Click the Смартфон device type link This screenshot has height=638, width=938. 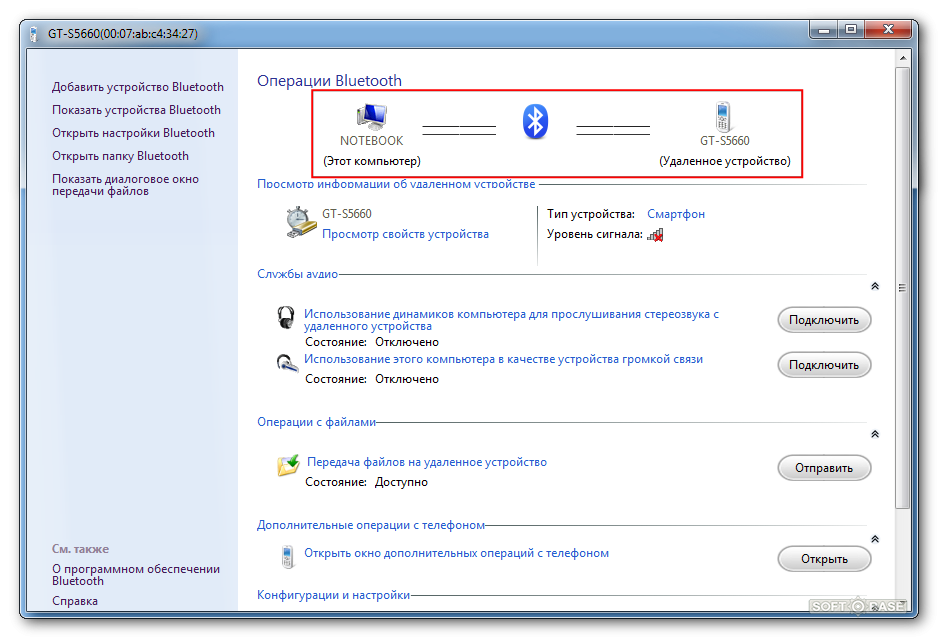pyautogui.click(x=676, y=213)
